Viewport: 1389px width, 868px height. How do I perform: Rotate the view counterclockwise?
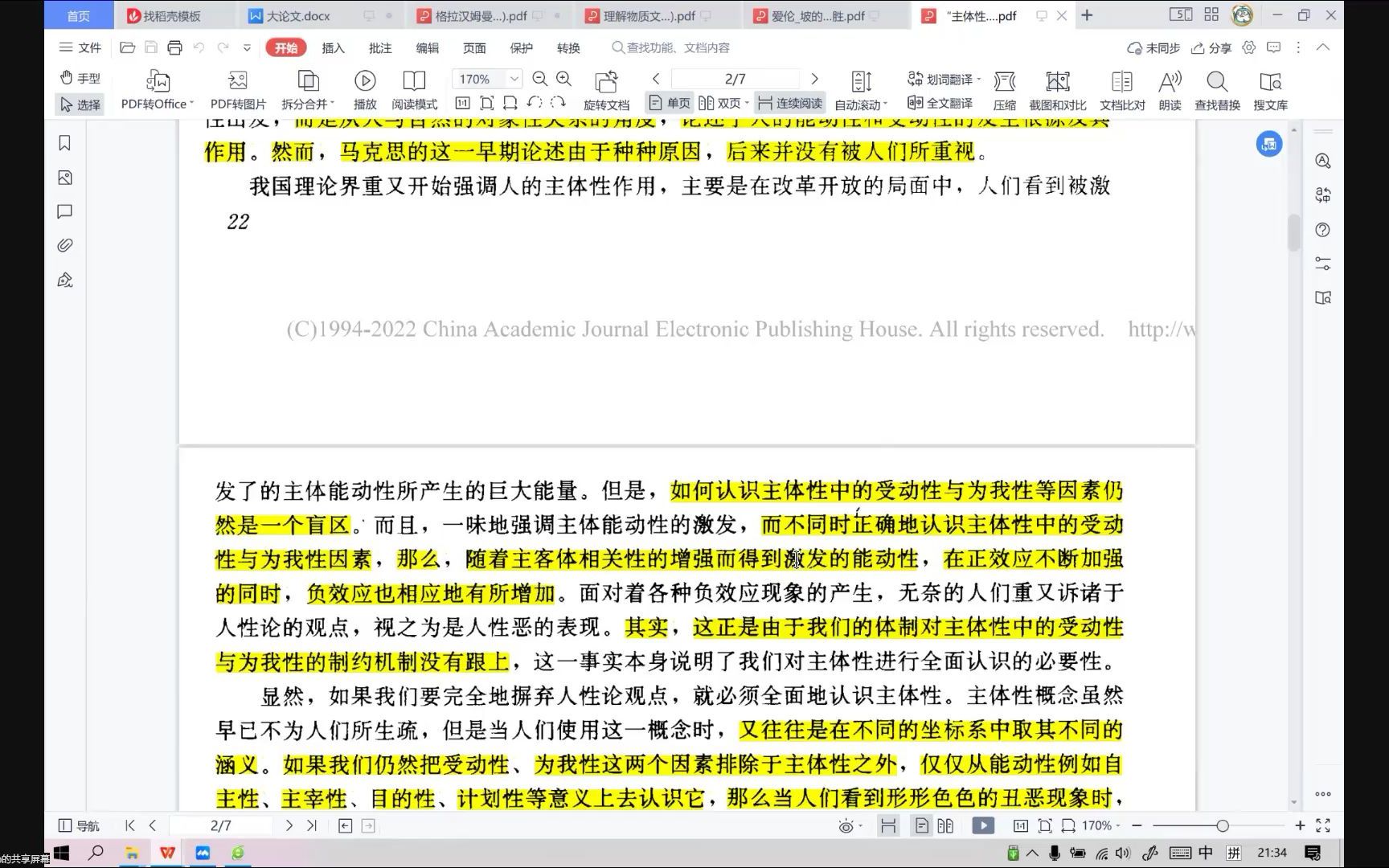(535, 103)
